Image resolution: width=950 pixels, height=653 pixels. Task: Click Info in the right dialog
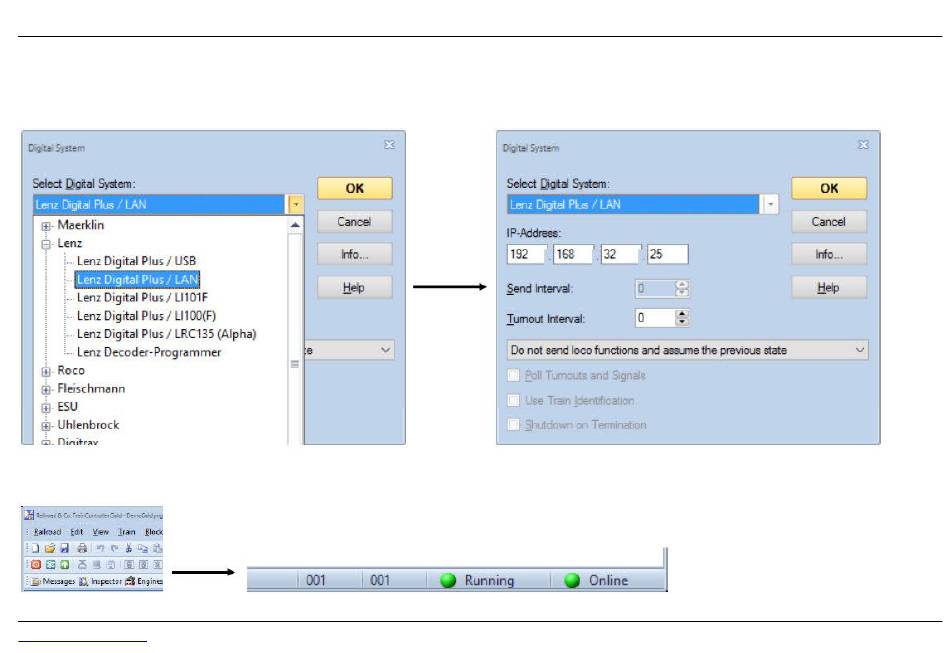829,254
